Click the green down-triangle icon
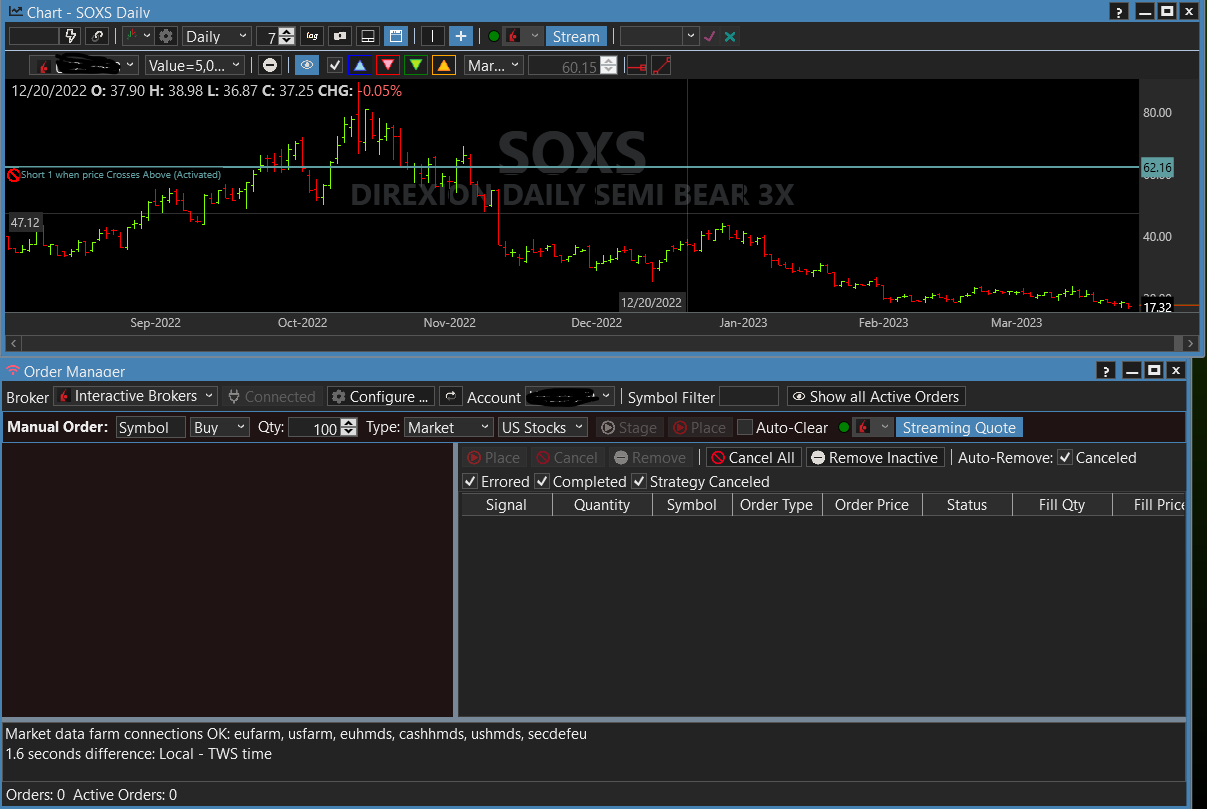Viewport: 1207px width, 809px height. click(416, 65)
